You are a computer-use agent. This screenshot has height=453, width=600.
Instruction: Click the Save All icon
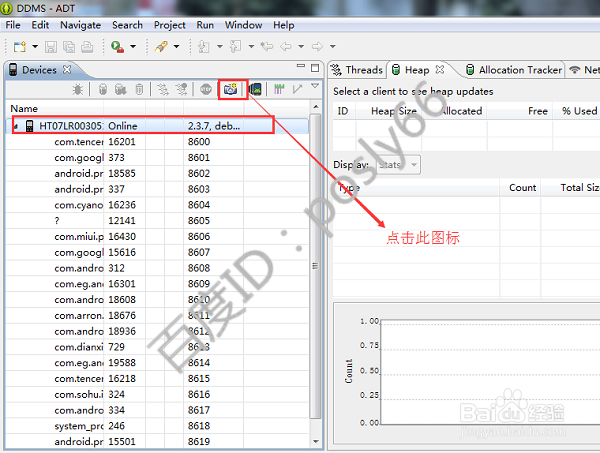pos(69,47)
